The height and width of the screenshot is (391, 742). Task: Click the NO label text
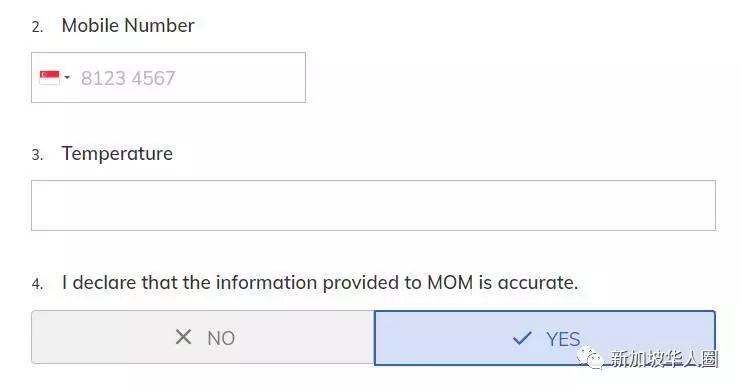click(221, 338)
